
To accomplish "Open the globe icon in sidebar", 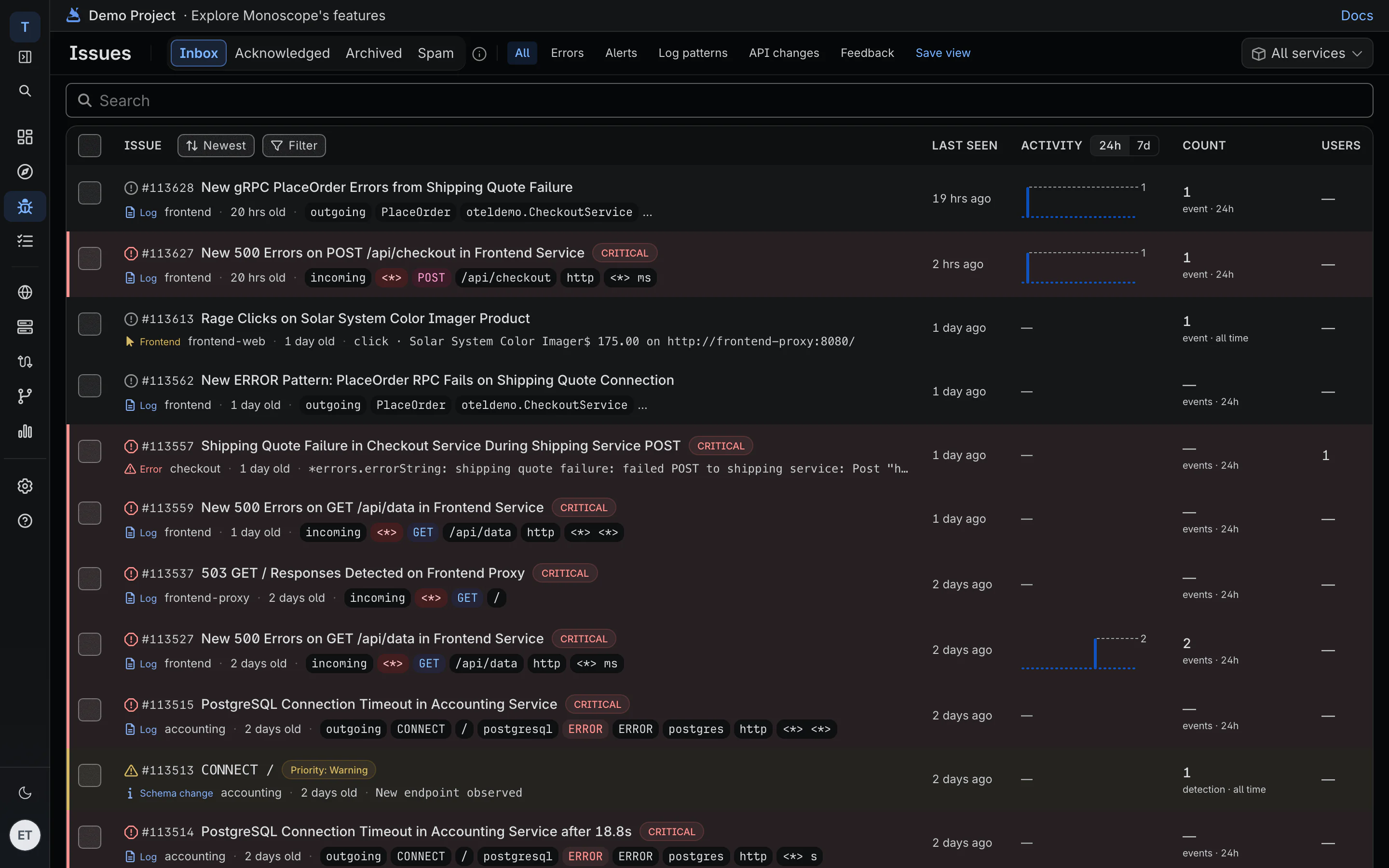I will click(x=25, y=292).
